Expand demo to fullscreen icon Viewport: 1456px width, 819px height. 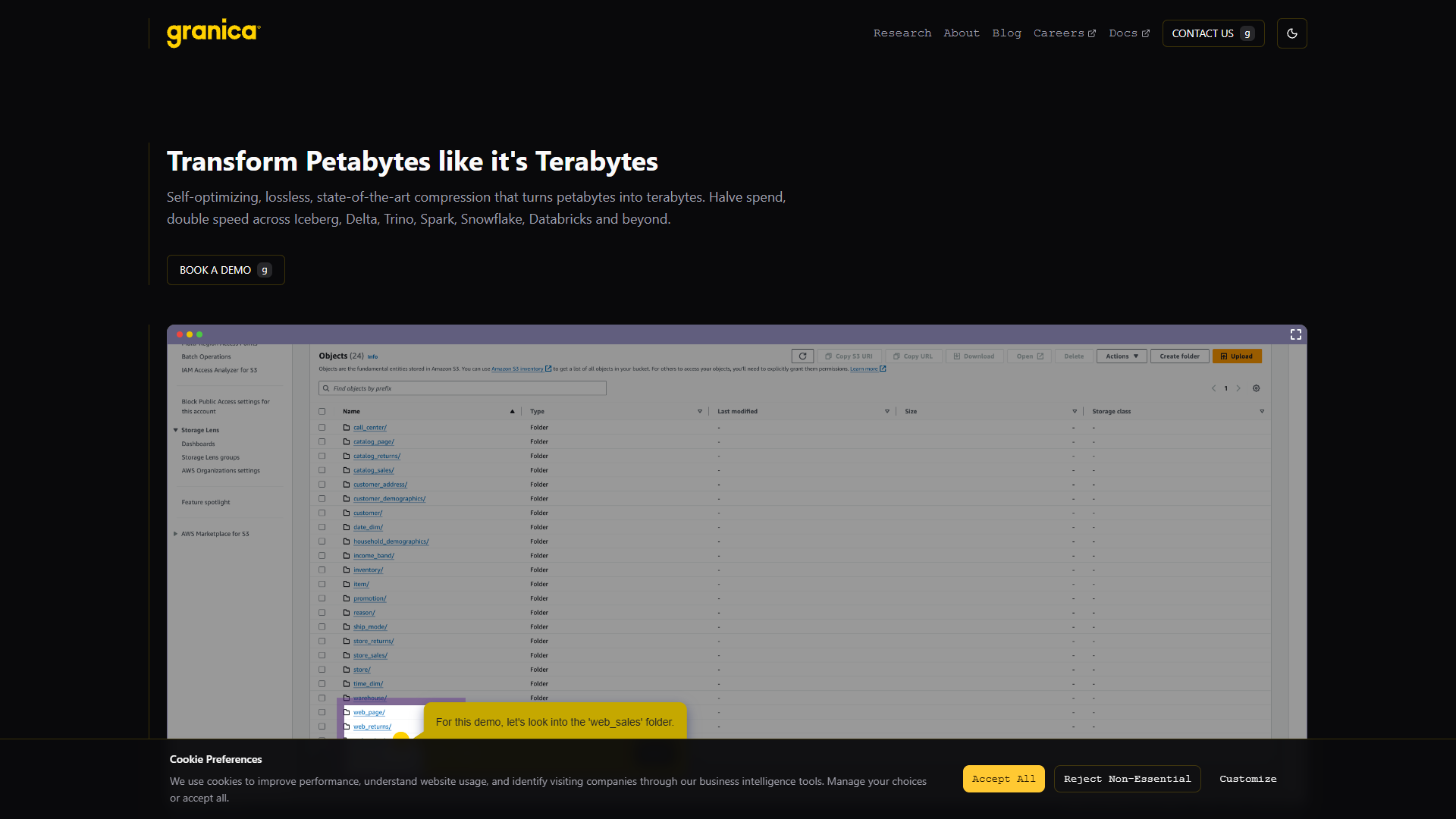pos(1295,334)
